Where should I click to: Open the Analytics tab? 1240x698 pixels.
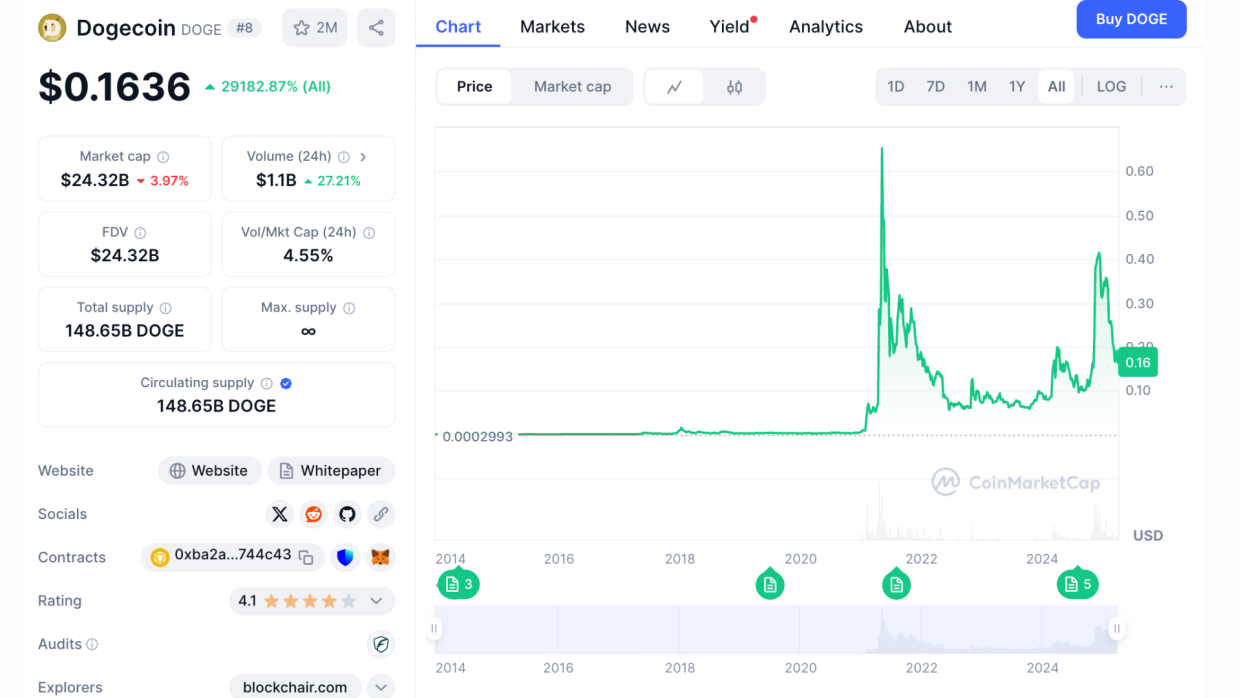[x=826, y=27]
